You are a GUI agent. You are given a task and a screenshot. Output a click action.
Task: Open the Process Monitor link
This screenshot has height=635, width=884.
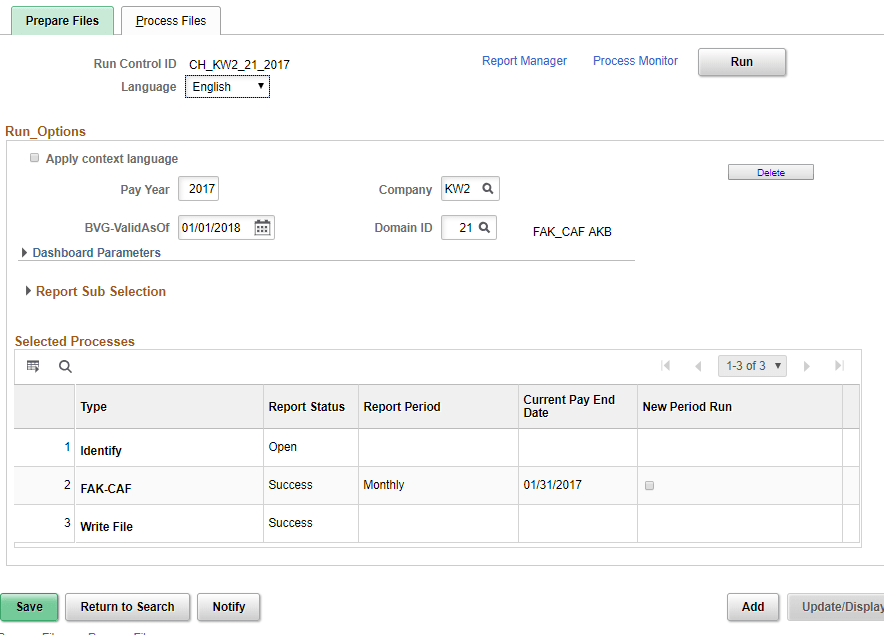[x=635, y=61]
